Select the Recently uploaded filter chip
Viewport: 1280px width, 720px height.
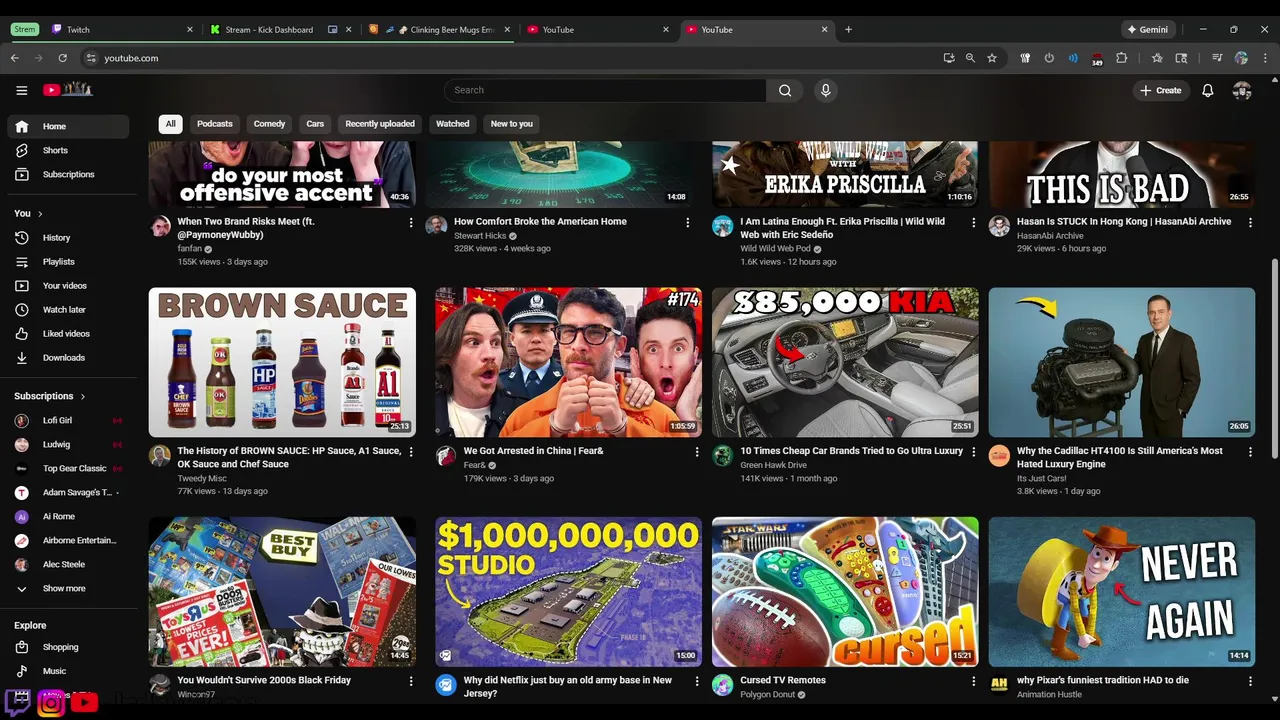[380, 124]
